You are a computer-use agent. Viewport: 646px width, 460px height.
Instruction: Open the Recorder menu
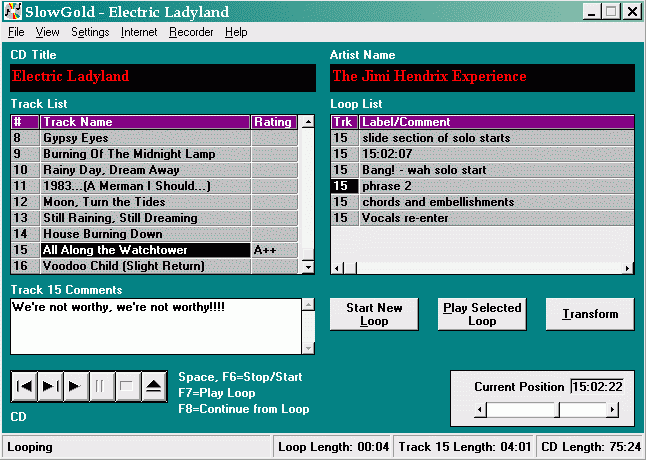coord(191,32)
